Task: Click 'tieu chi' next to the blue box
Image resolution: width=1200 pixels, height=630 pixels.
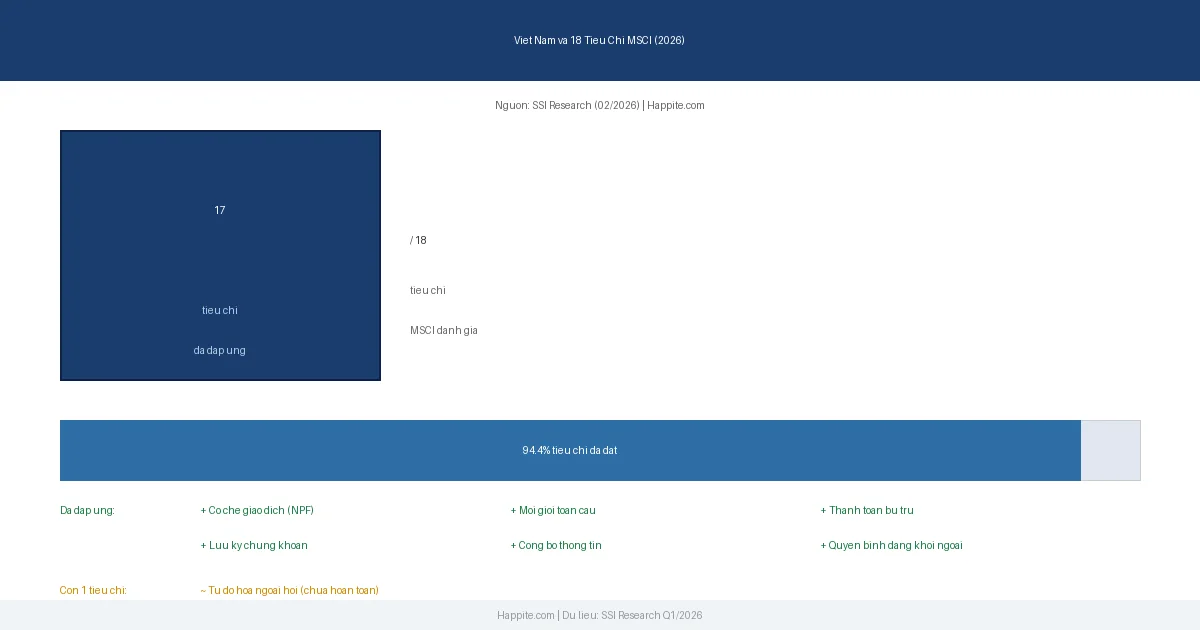Action: [x=428, y=290]
